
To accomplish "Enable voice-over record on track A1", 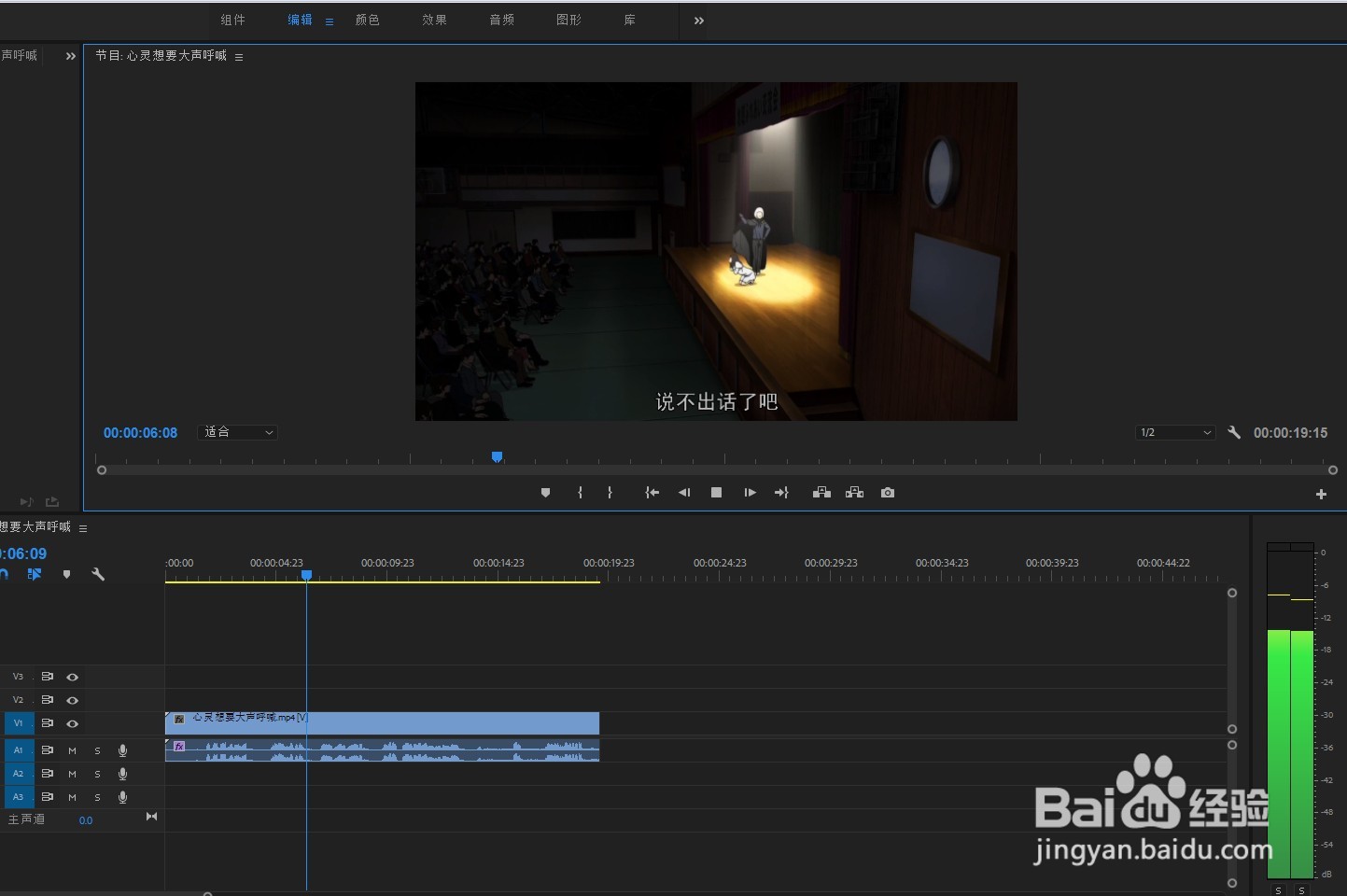I will tap(122, 750).
